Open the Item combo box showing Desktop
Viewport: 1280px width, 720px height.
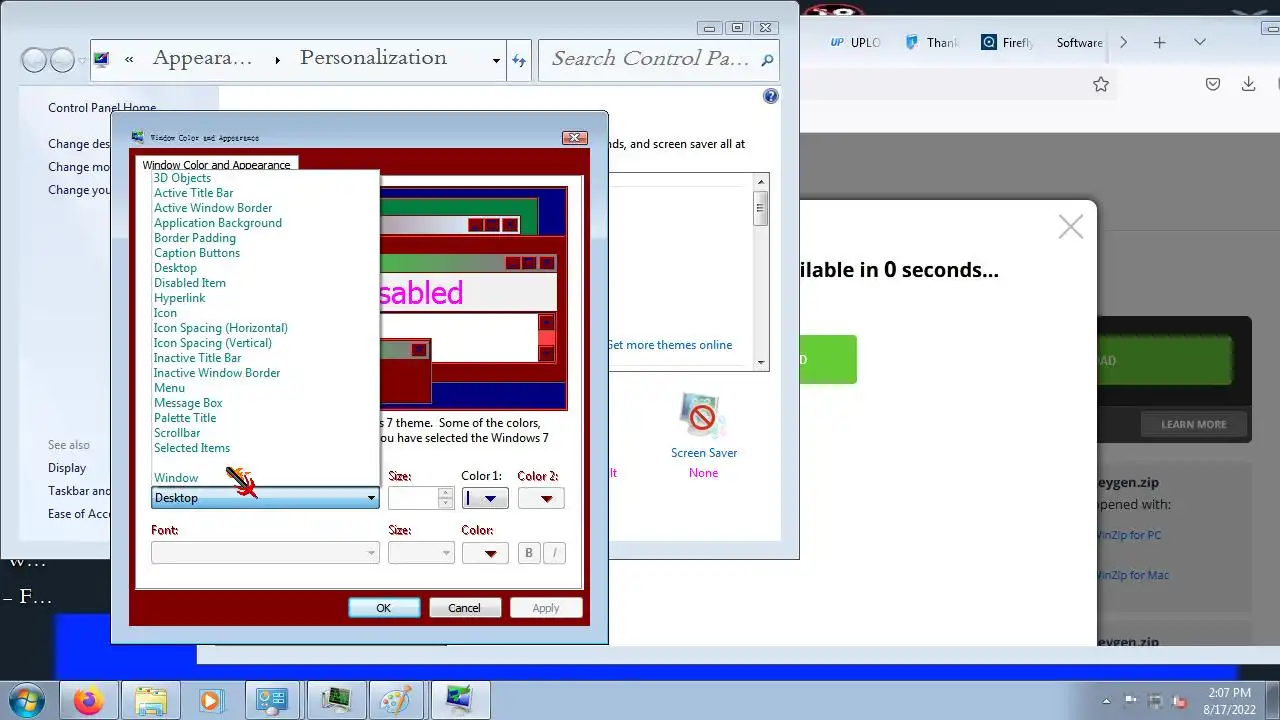pos(265,498)
